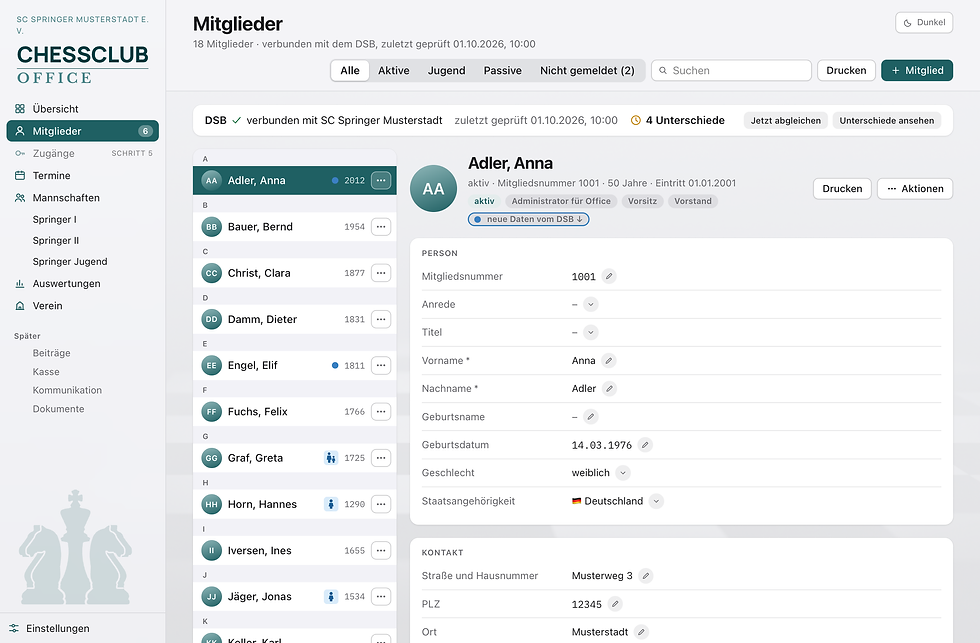Edit the PLZ 12345 pencil icon
980x643 pixels.
(615, 604)
